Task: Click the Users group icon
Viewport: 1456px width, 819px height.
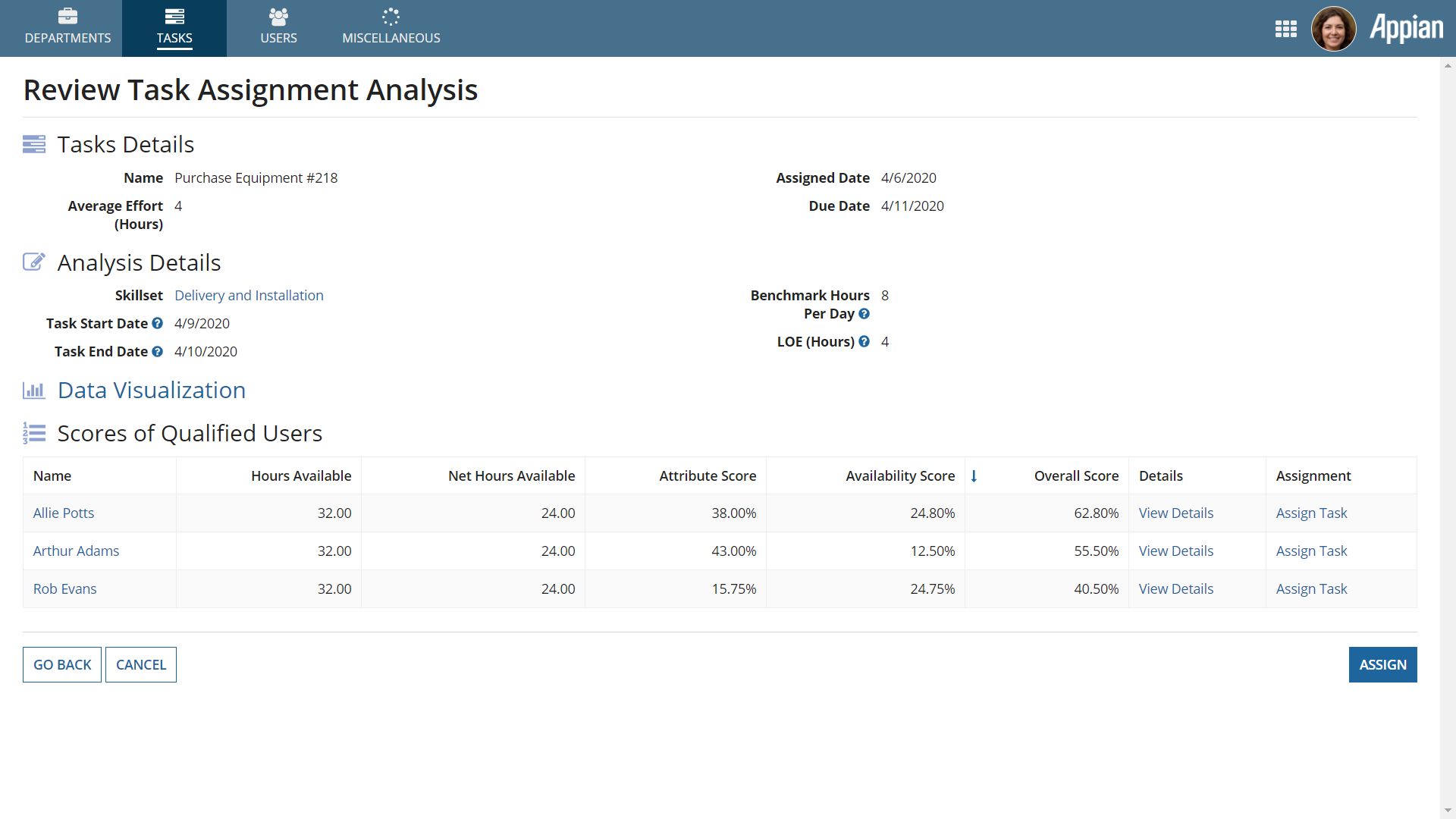Action: coord(278,16)
